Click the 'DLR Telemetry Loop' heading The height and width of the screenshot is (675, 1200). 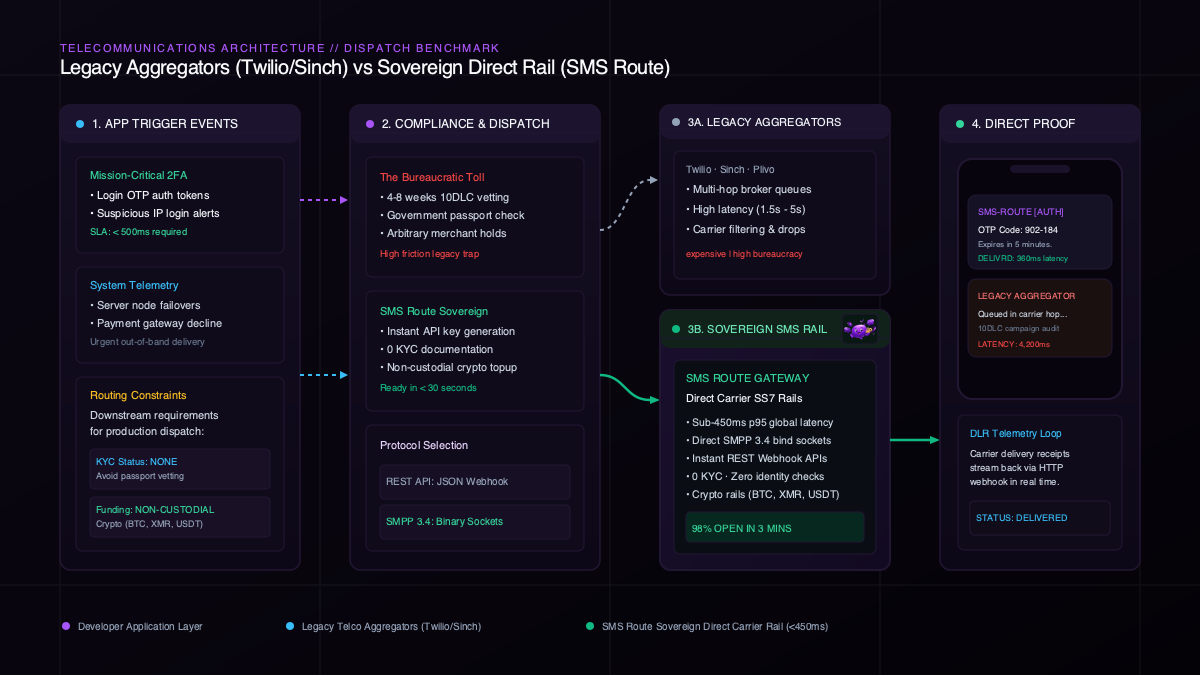tap(1016, 433)
